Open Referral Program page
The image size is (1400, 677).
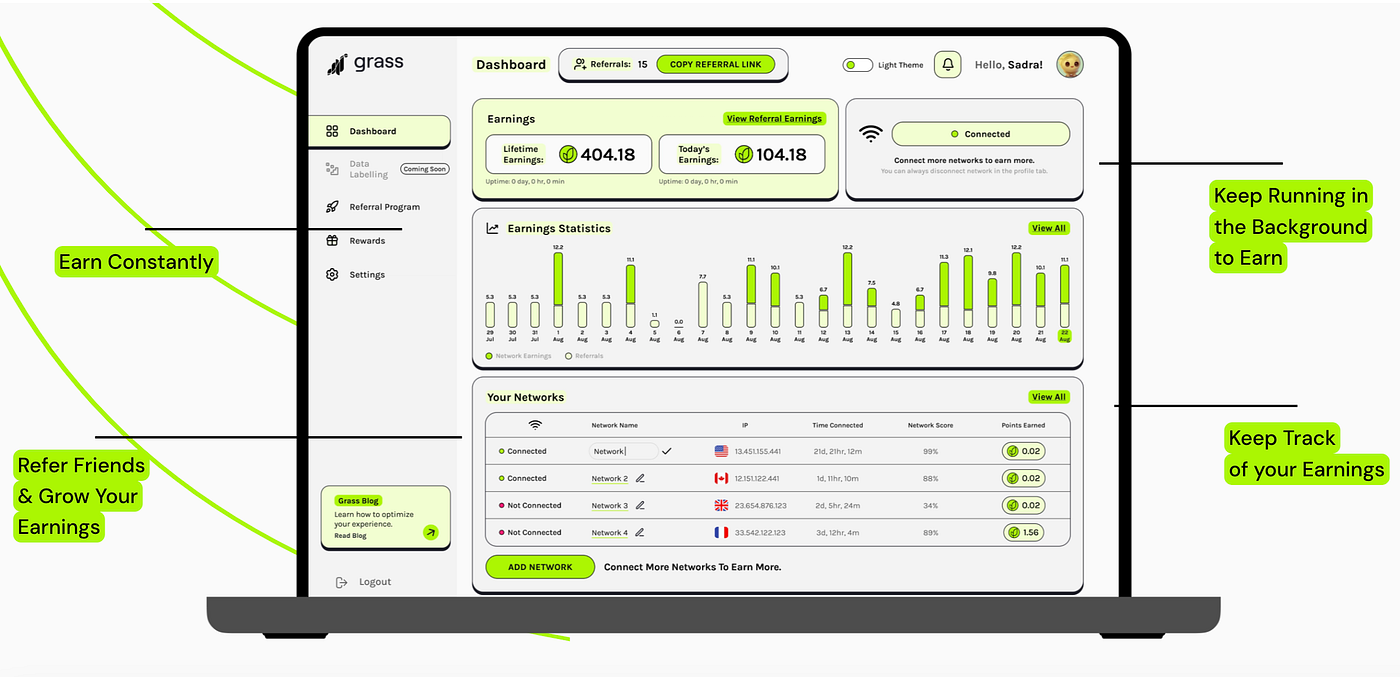click(384, 207)
